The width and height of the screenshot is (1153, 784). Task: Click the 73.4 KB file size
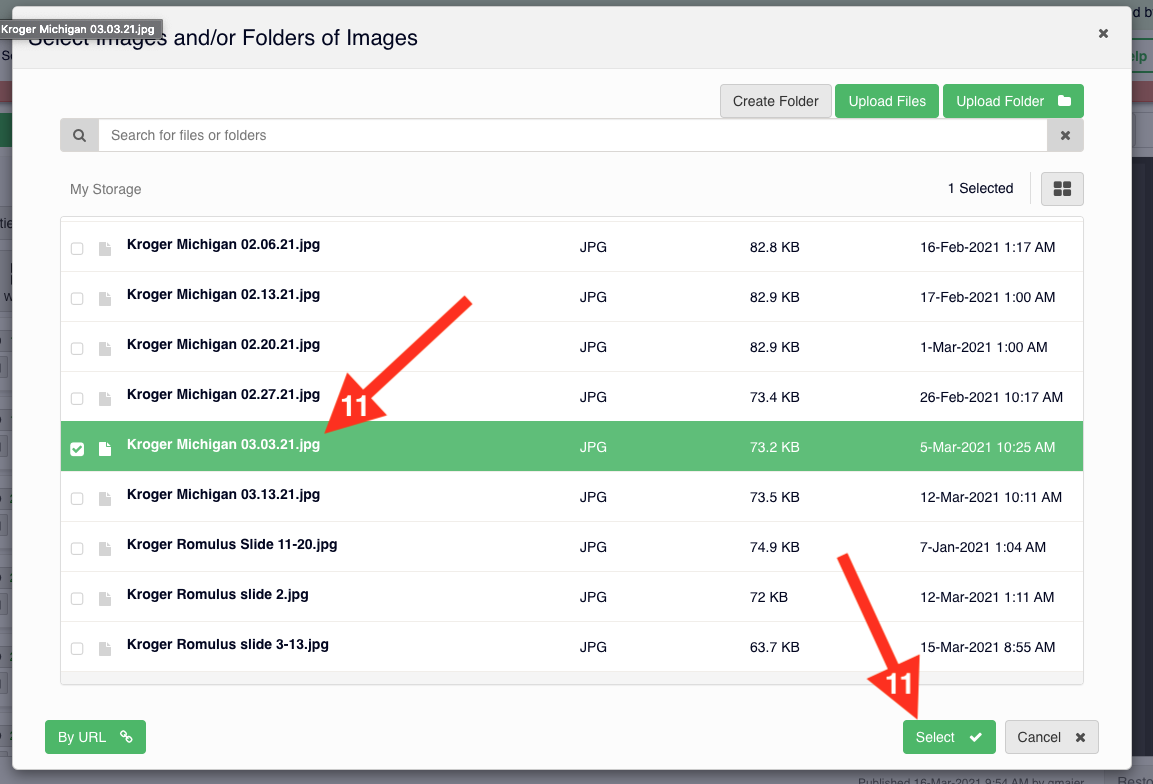(774, 398)
